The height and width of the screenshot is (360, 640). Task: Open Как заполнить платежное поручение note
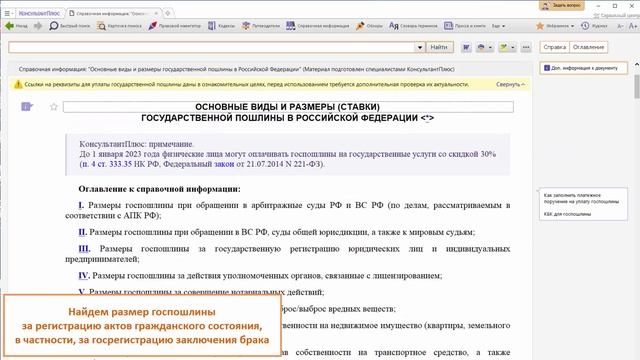tap(581, 198)
